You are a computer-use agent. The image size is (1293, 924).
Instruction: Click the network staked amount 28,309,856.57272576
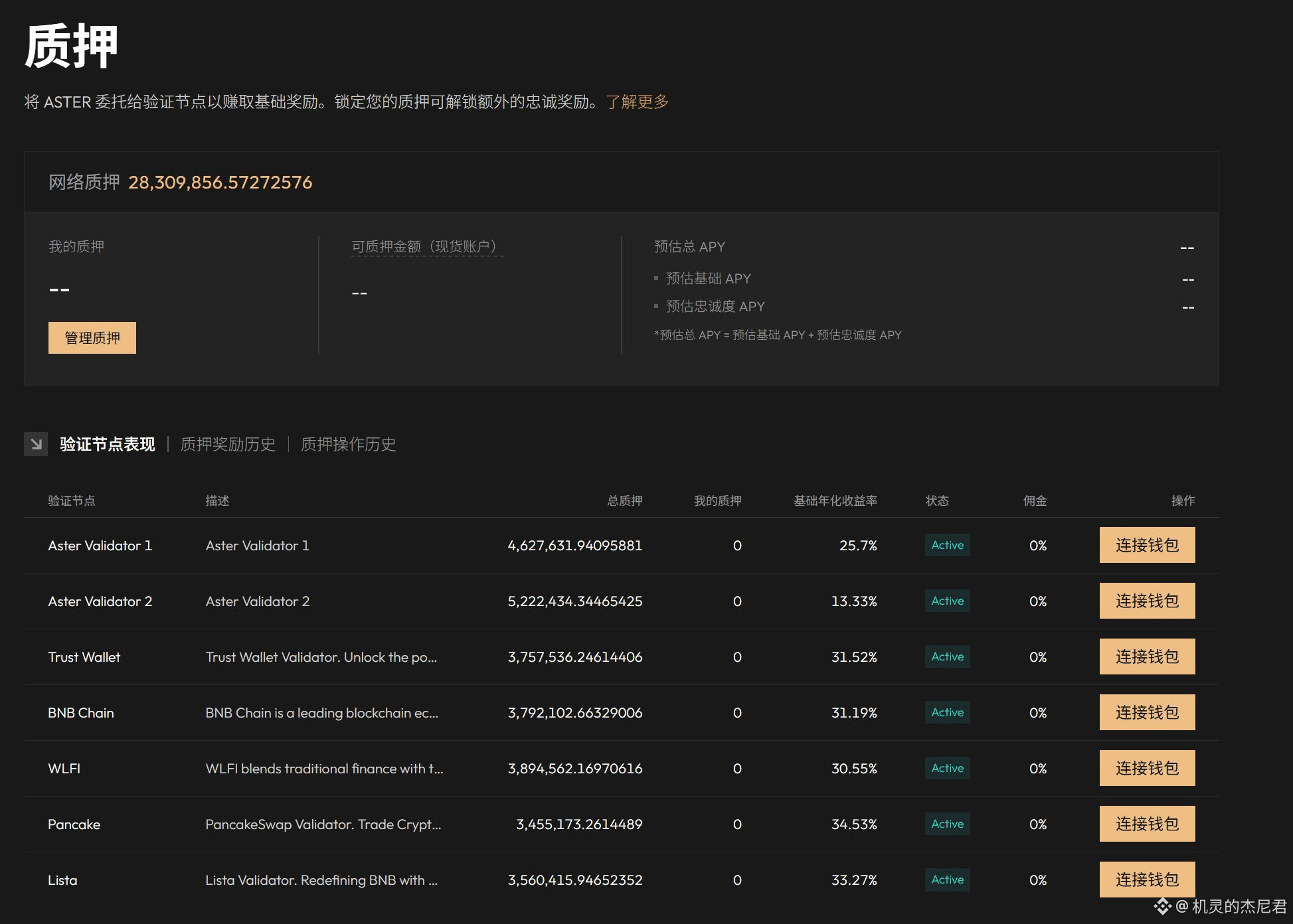click(220, 183)
